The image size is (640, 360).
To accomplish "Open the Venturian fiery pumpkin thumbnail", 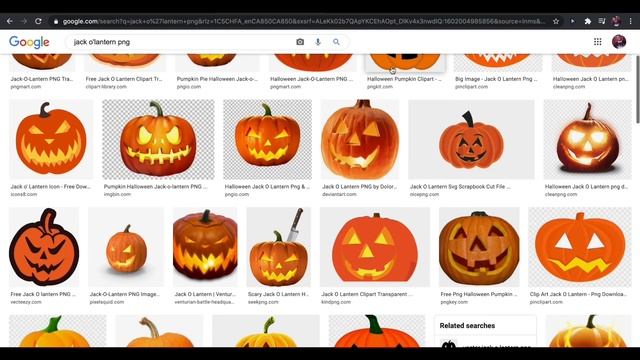I will pos(205,247).
